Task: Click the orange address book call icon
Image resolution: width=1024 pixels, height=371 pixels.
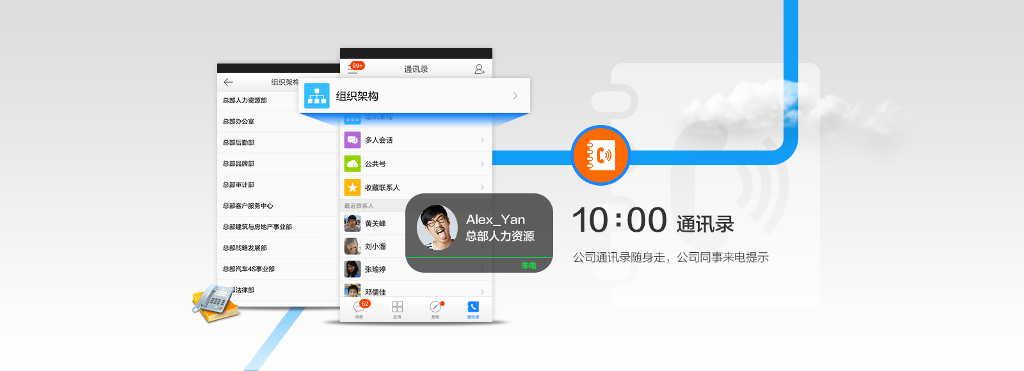Action: (x=601, y=155)
